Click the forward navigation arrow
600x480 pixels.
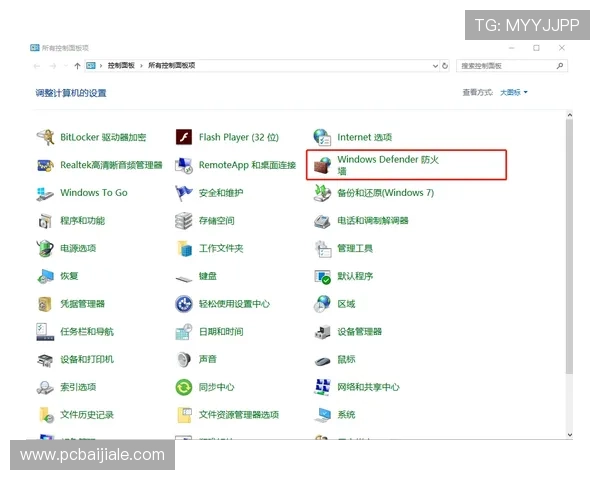coord(53,66)
